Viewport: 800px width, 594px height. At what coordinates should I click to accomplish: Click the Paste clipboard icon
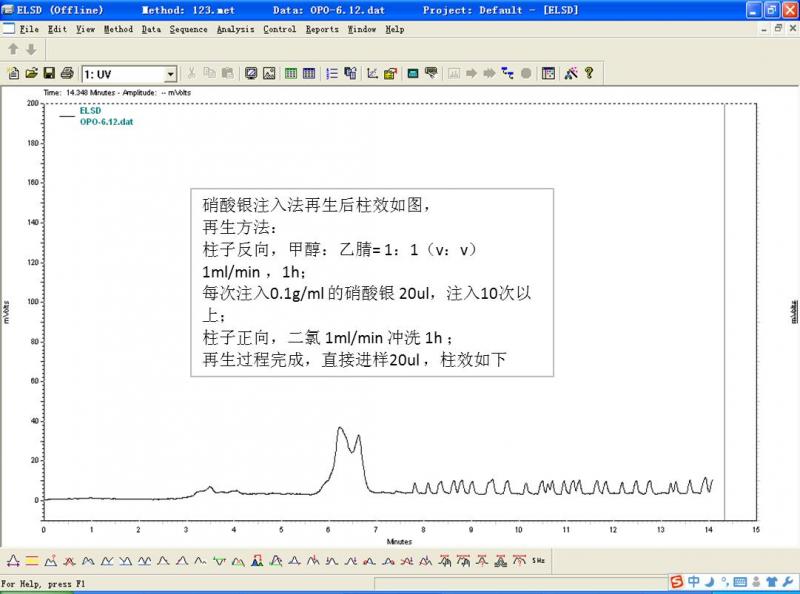point(228,73)
